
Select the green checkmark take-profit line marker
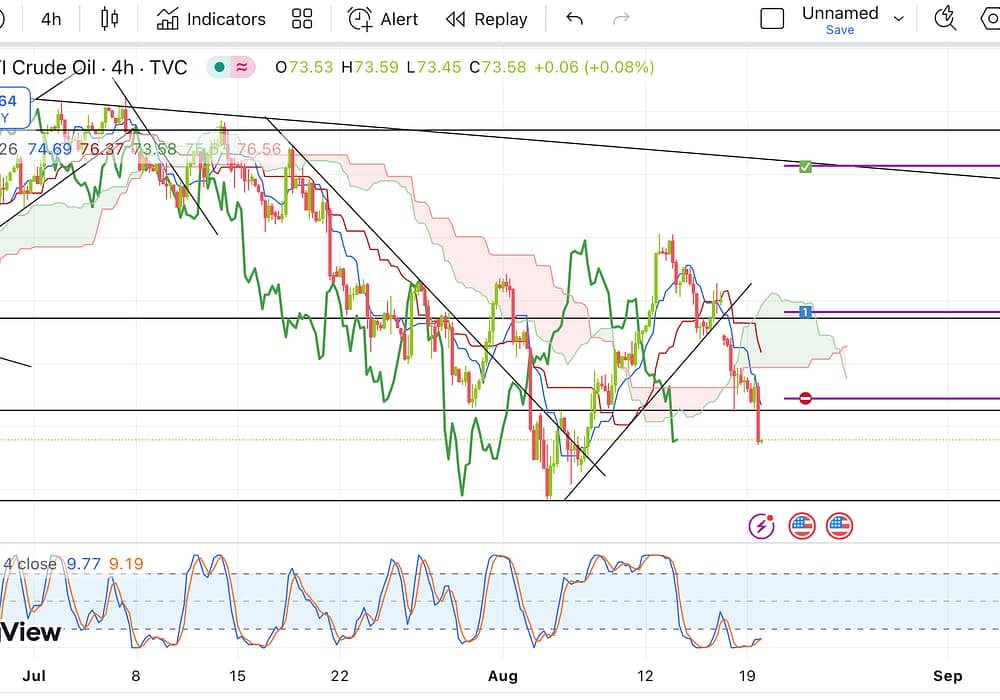806,166
